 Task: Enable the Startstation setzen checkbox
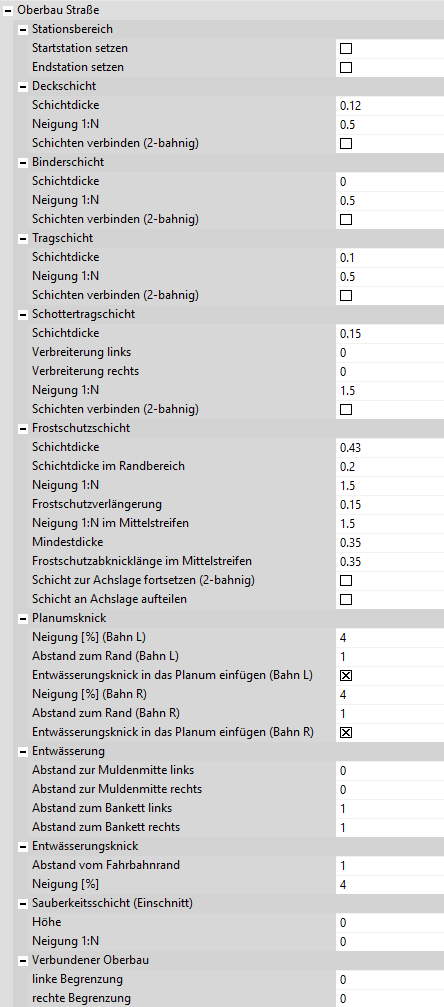pyautogui.click(x=346, y=48)
